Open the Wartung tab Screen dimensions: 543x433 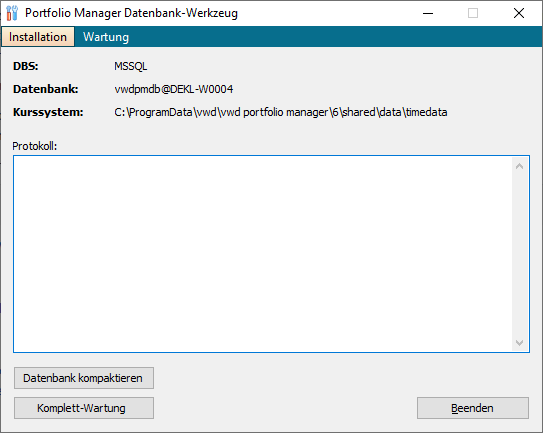pos(106,37)
